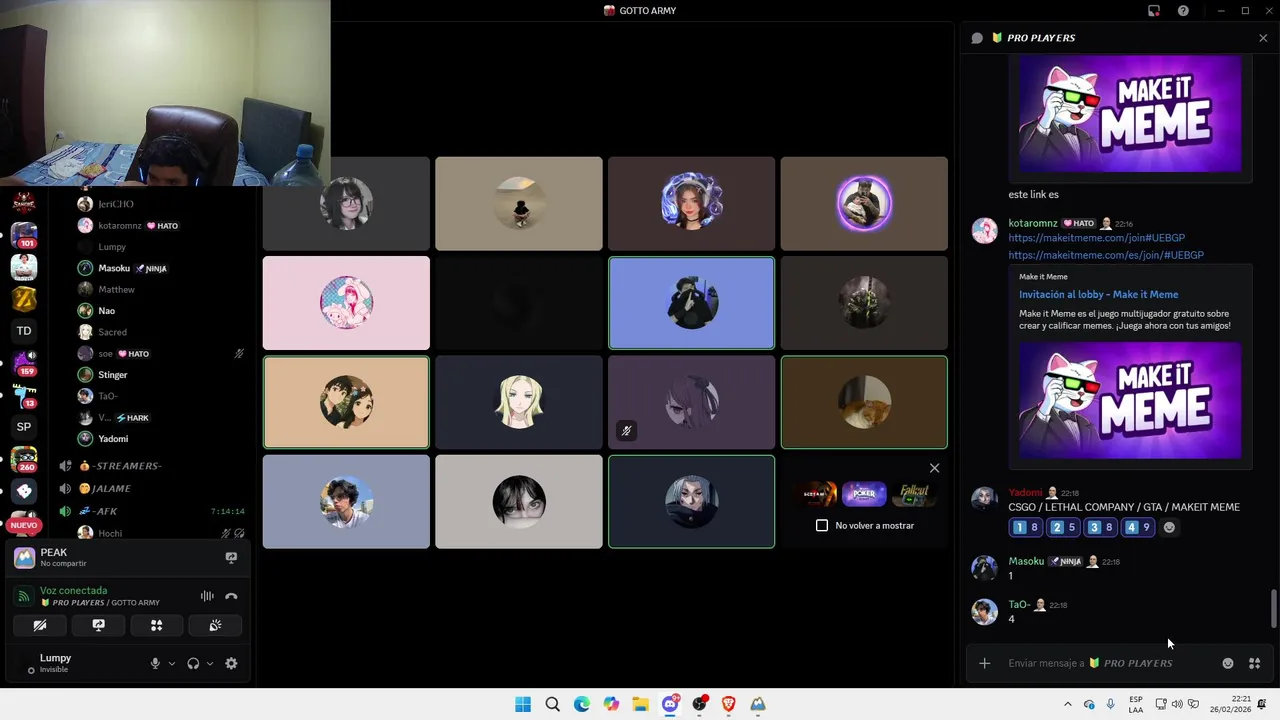1280x720 pixels.
Task: Open makeitmeme.com/join link
Action: pyautogui.click(x=1096, y=238)
